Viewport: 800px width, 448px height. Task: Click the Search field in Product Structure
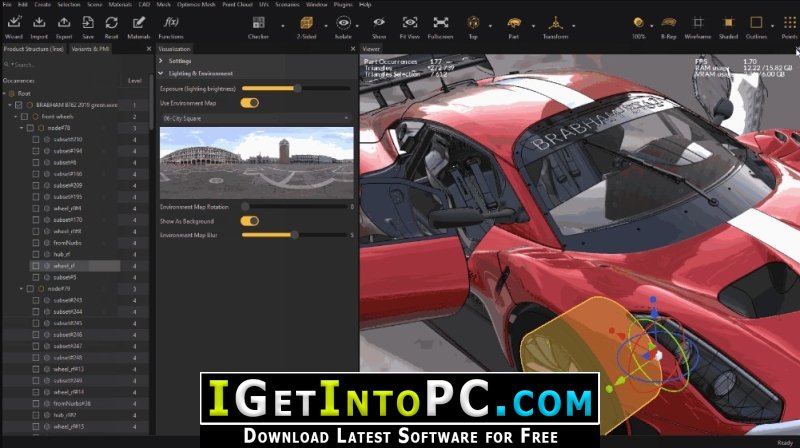76,65
